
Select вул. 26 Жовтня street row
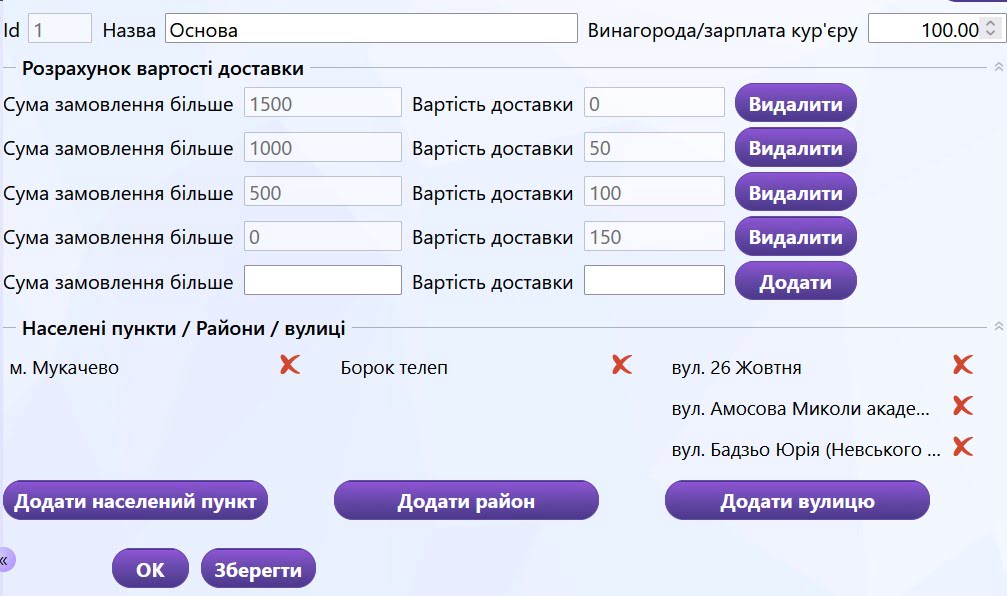(737, 368)
